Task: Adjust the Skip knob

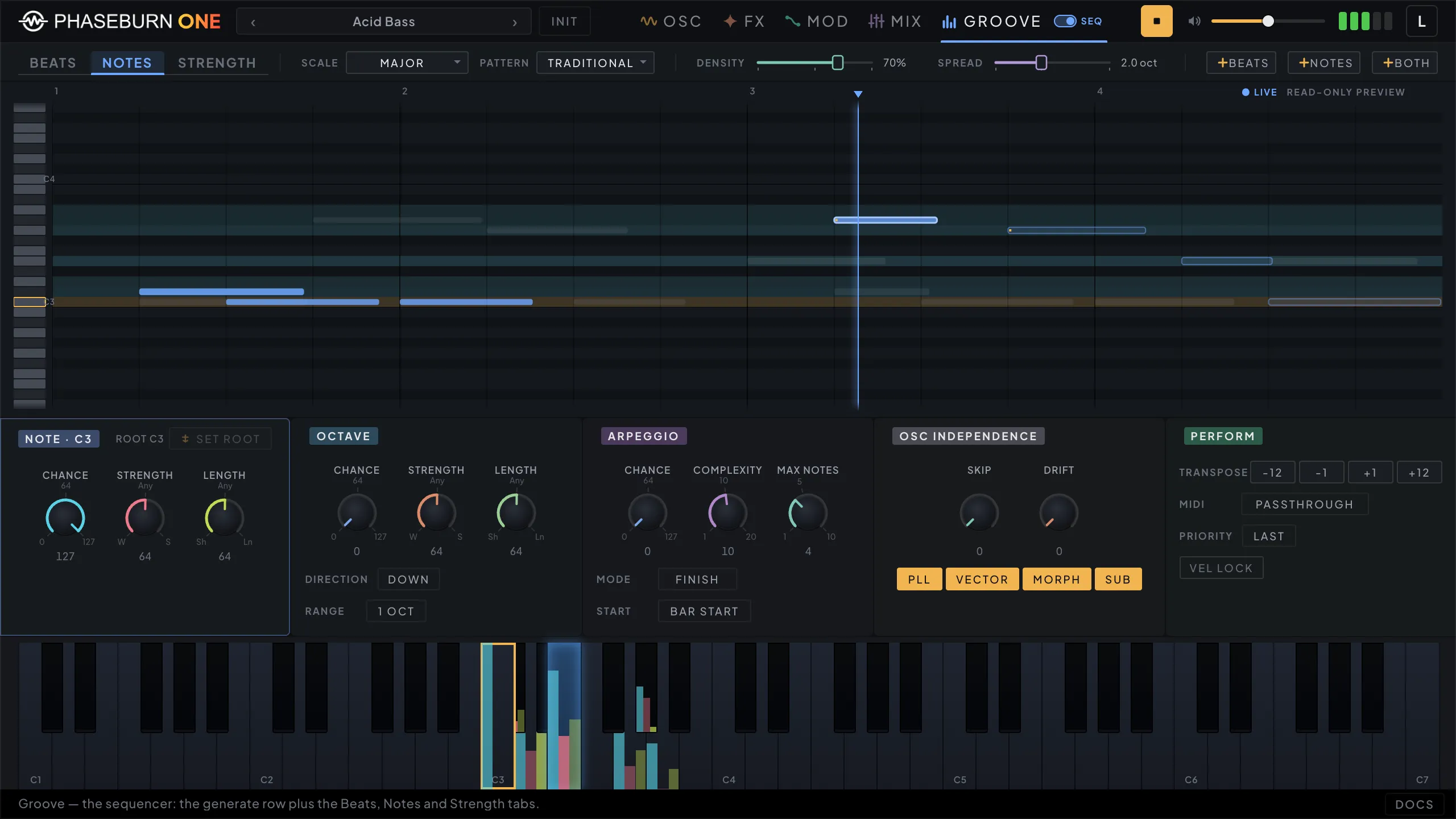Action: point(979,512)
